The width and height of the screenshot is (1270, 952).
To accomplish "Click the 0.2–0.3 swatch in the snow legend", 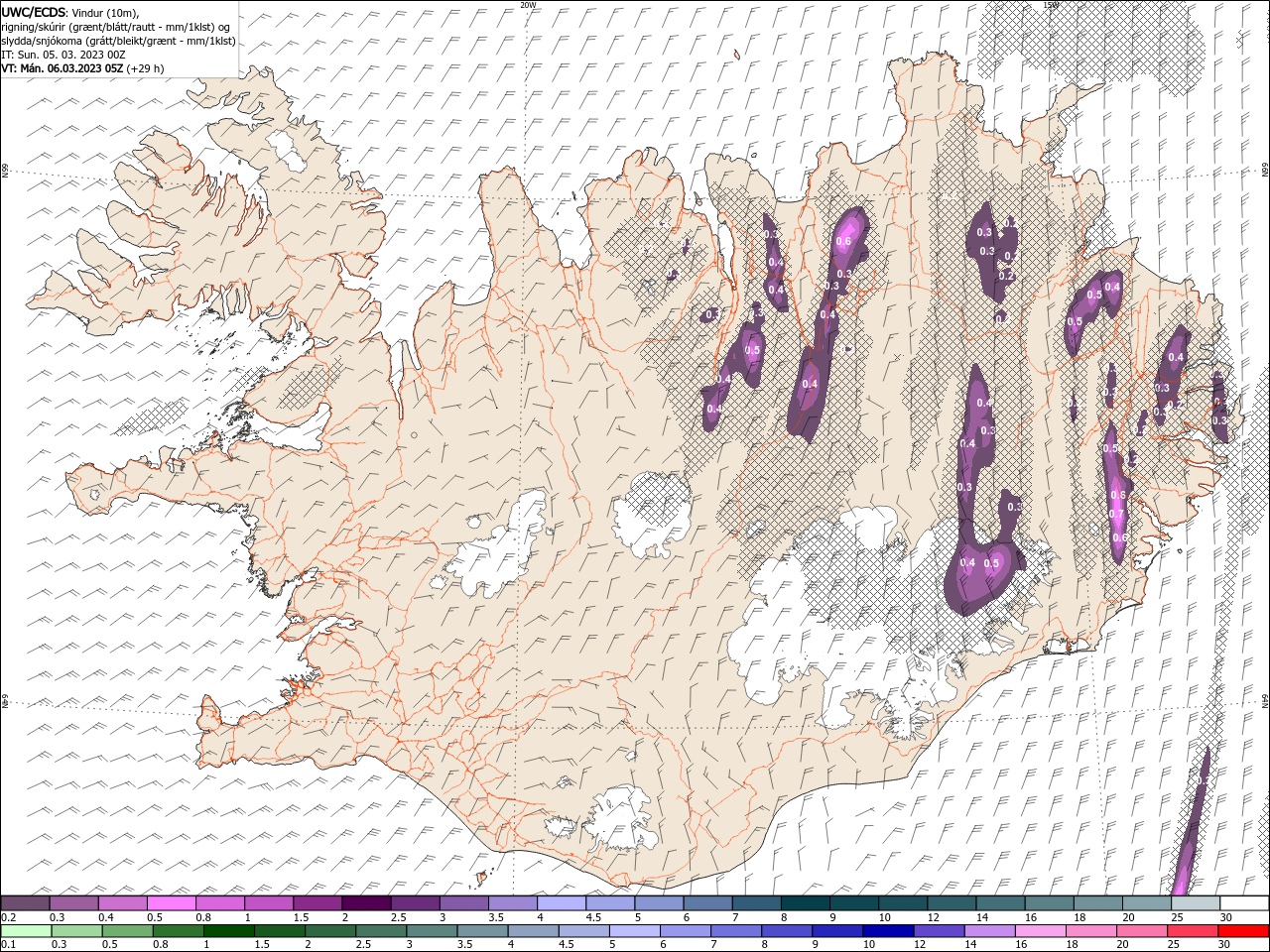I will click(26, 903).
